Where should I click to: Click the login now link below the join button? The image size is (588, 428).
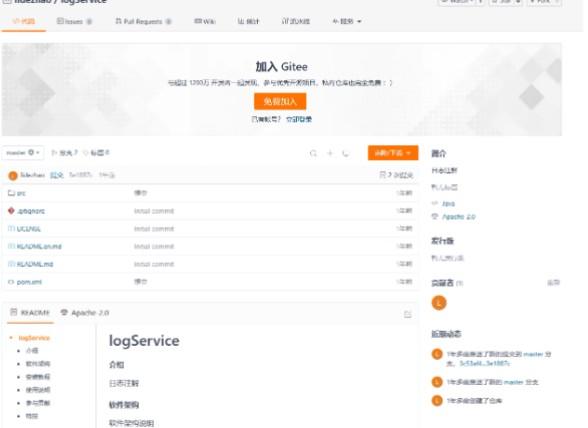coord(299,119)
